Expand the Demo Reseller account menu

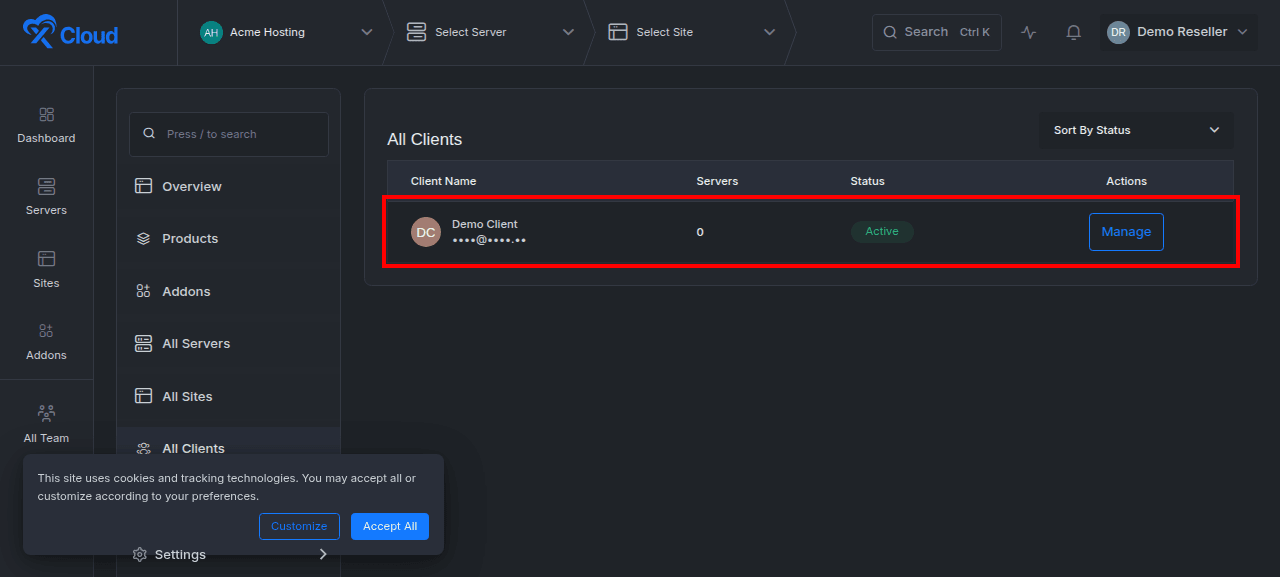coord(1179,32)
